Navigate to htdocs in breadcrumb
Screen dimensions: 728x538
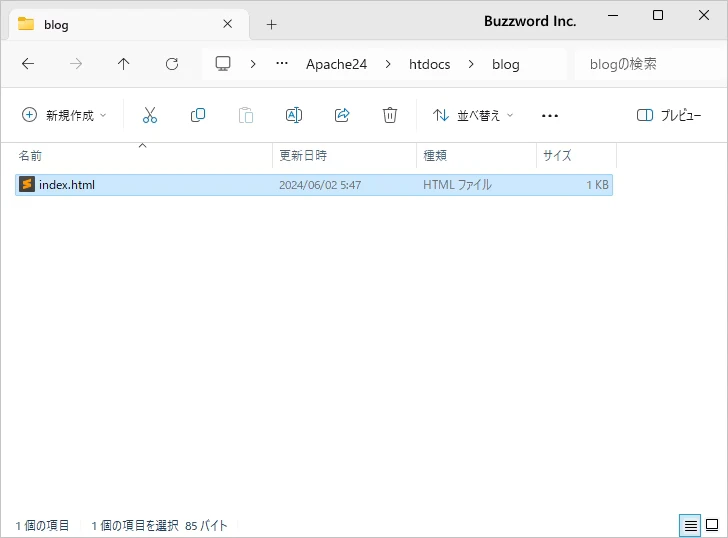click(x=429, y=64)
